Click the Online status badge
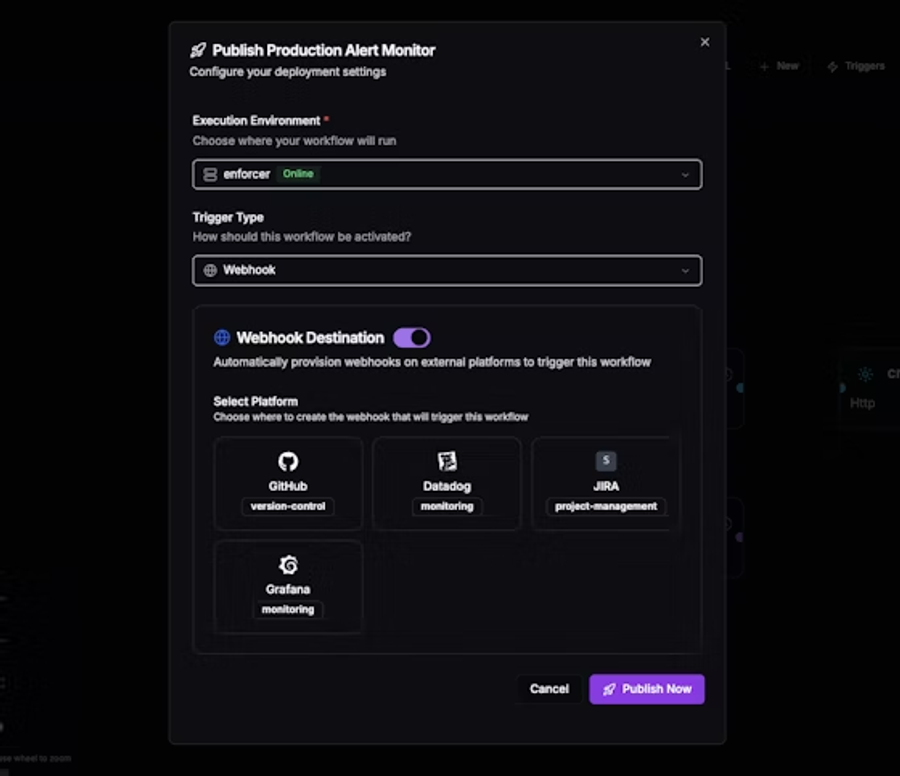Image resolution: width=900 pixels, height=776 pixels. [x=298, y=174]
